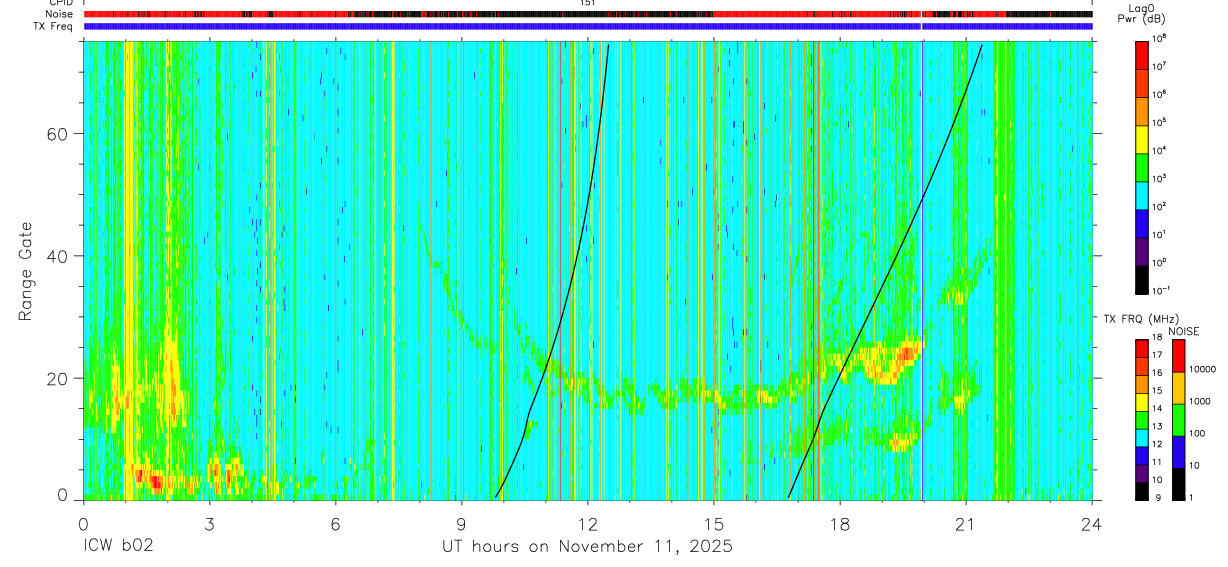Click the green segment of the NOISE colorbar
Image resolution: width=1228 pixels, height=567 pixels.
click(1177, 420)
